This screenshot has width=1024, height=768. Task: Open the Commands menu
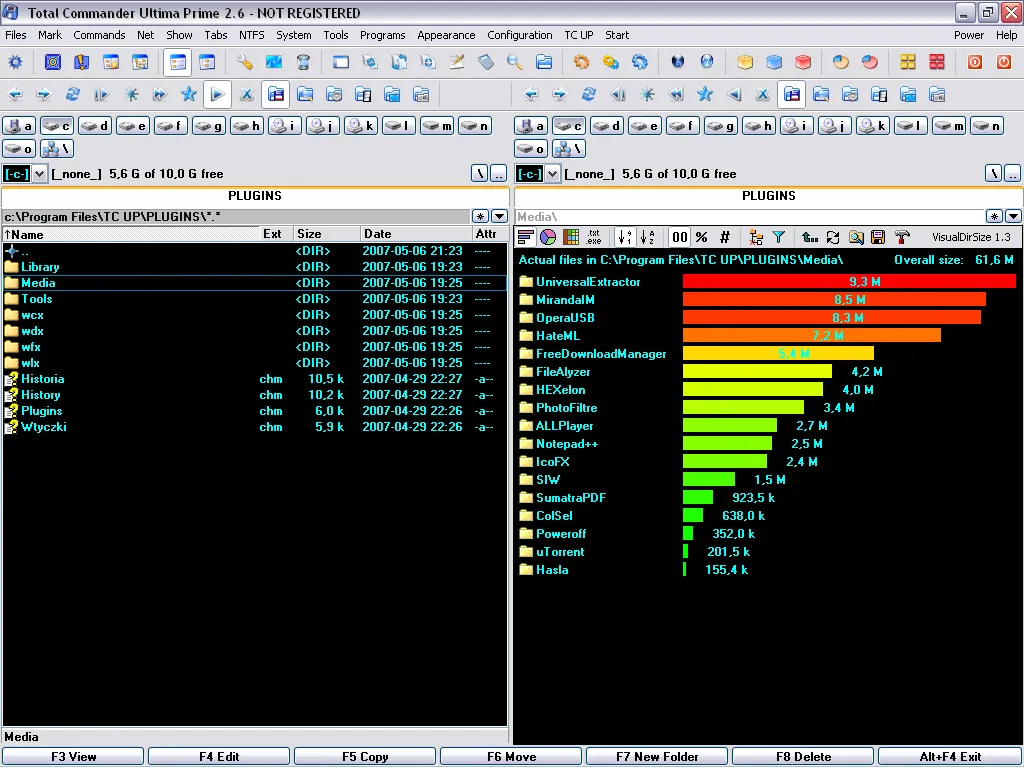click(99, 35)
